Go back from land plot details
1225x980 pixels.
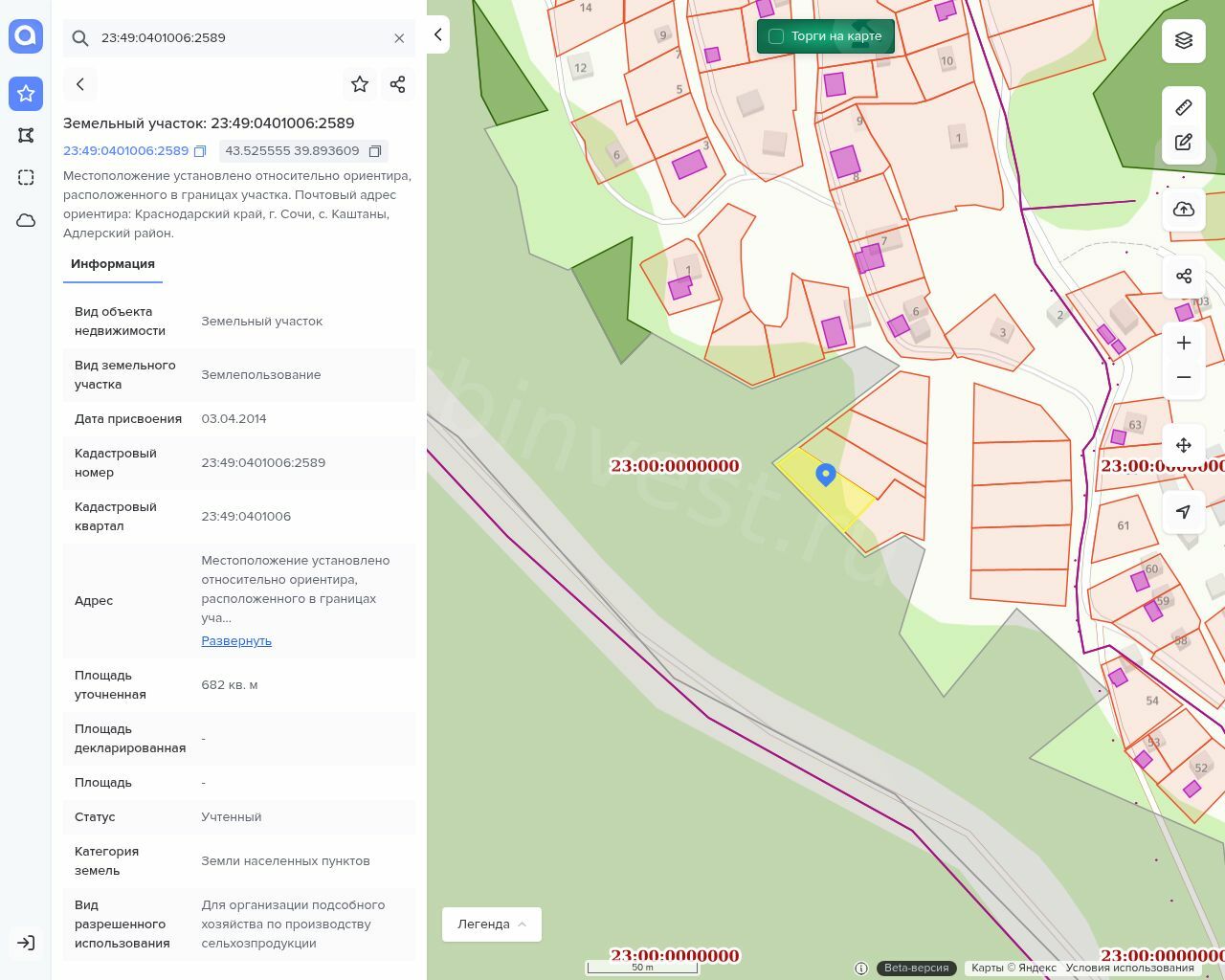point(80,84)
